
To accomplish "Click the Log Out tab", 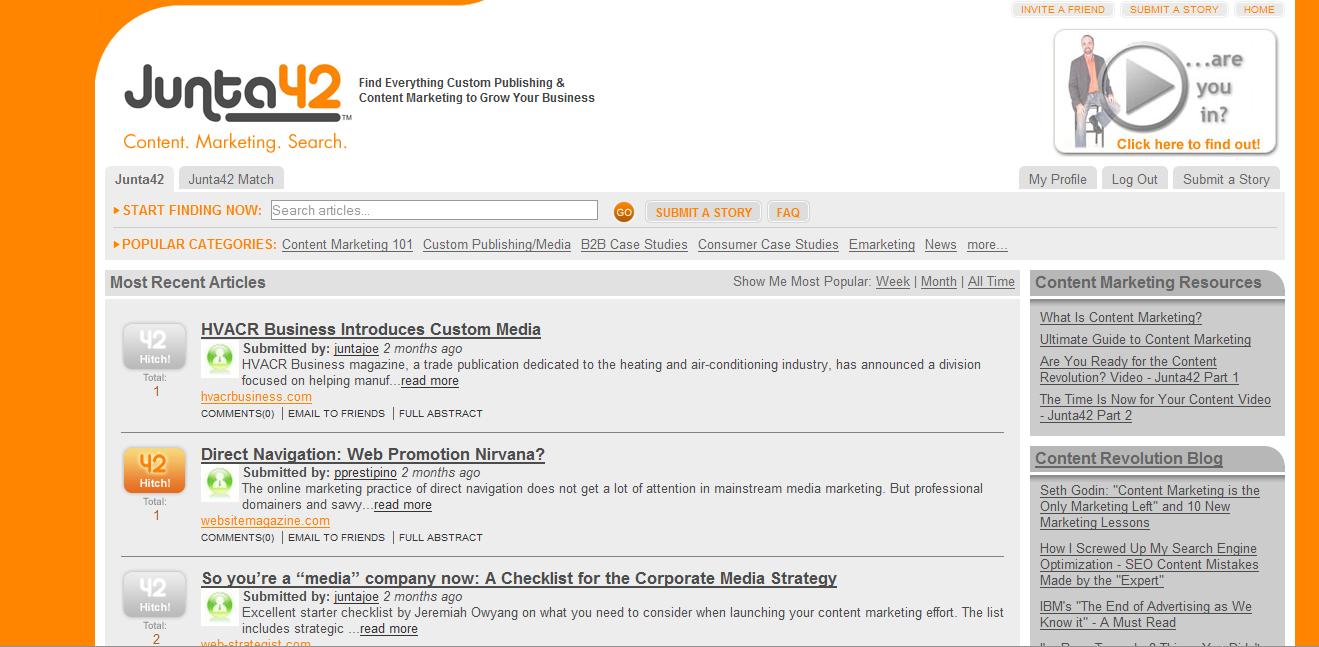I will pyautogui.click(x=1134, y=179).
